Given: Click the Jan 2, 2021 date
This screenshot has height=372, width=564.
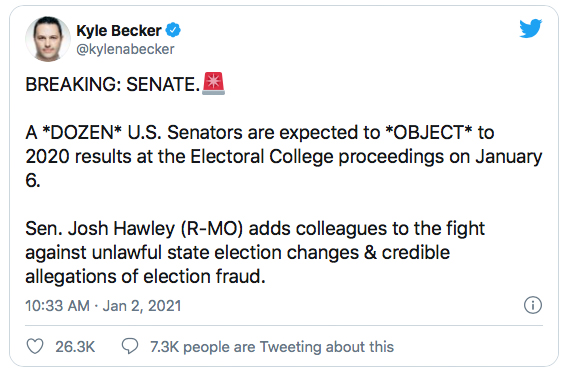Looking at the screenshot, I should (142, 306).
